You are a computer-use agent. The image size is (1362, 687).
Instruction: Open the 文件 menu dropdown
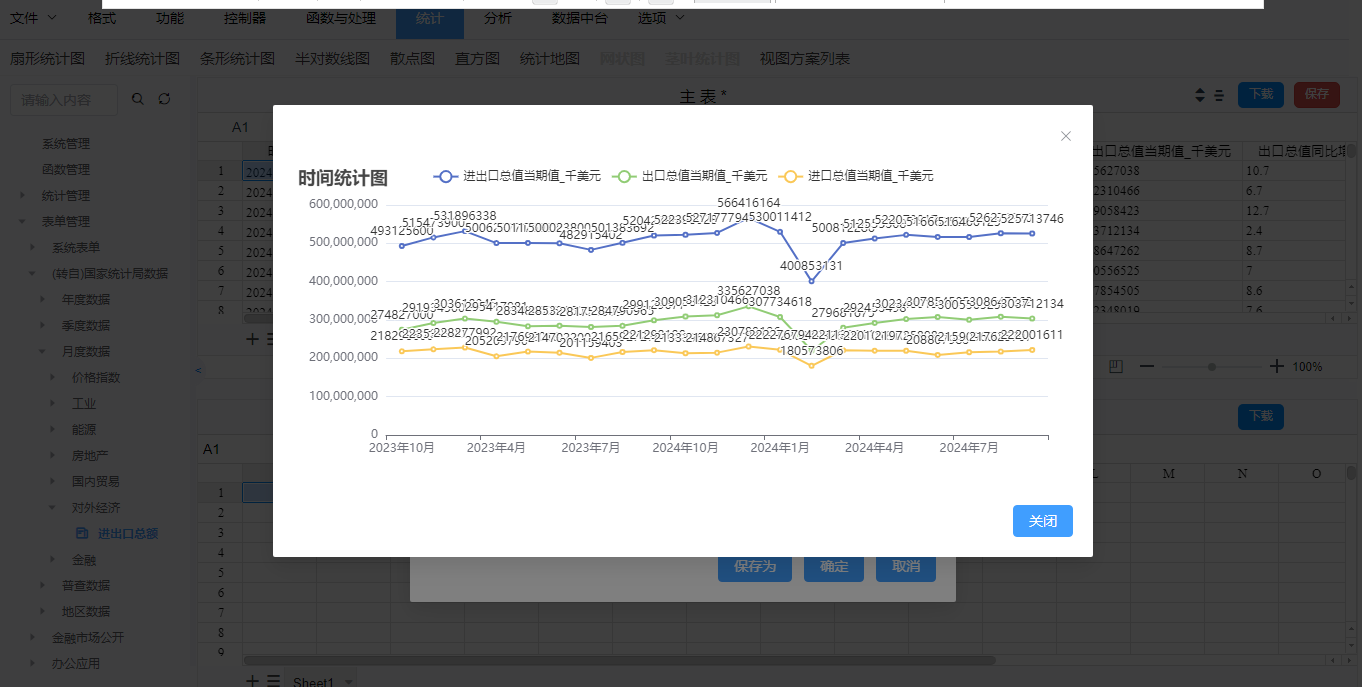click(x=33, y=18)
